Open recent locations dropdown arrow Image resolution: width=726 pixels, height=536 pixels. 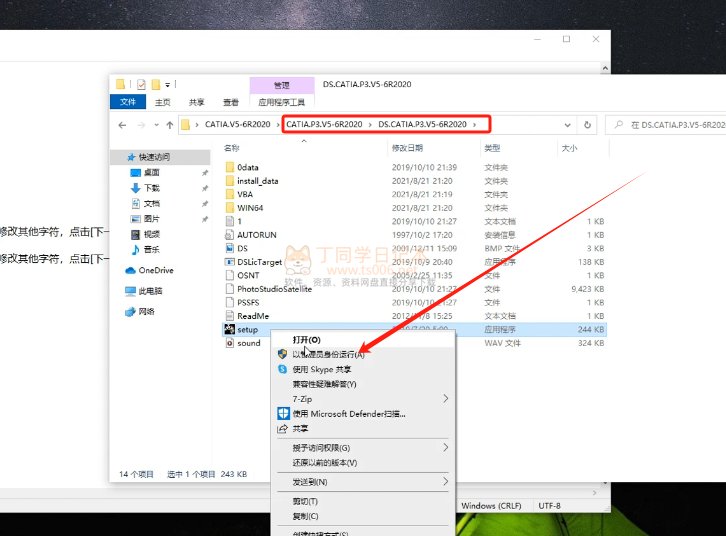[156, 125]
